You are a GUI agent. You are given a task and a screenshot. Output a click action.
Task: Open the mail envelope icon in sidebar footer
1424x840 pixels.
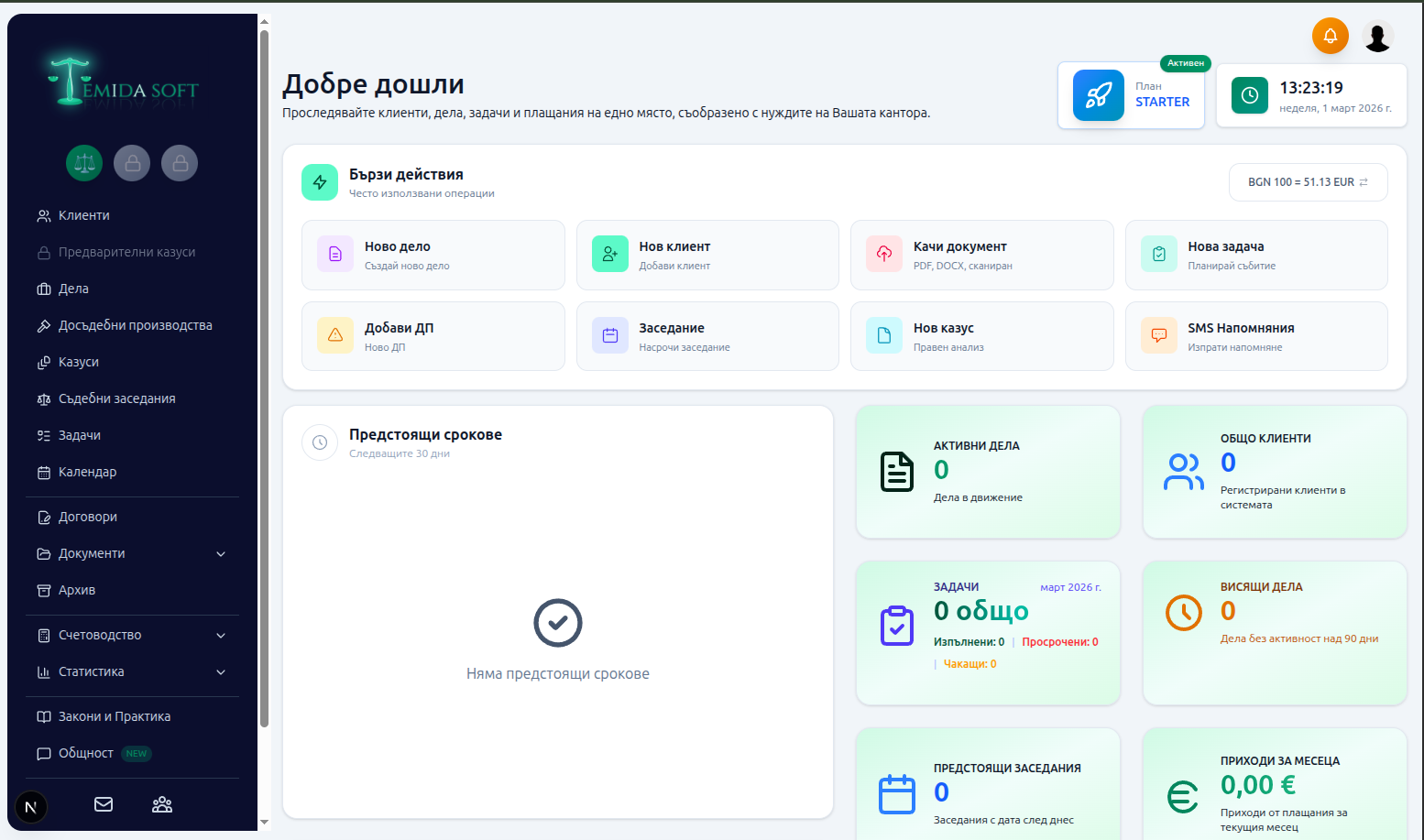104,804
